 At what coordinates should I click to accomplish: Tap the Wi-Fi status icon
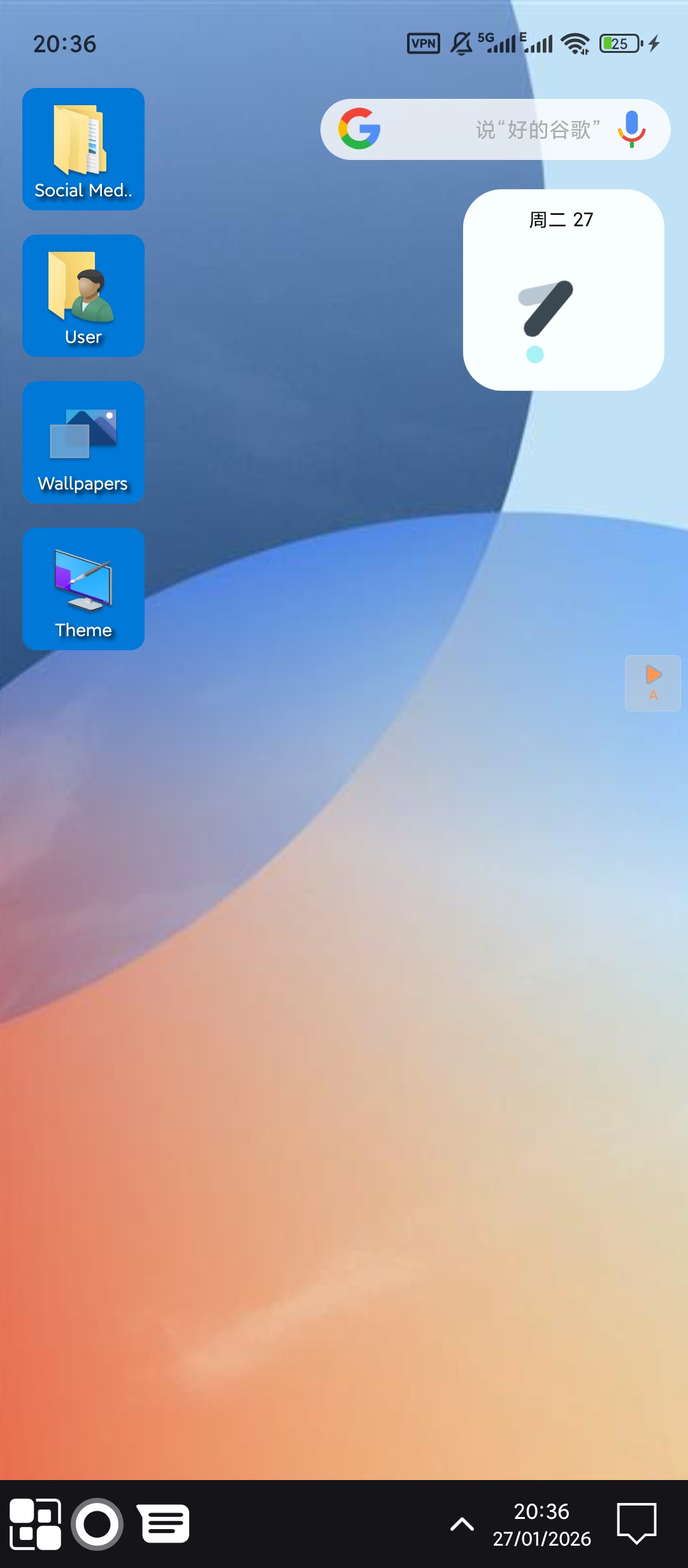575,43
